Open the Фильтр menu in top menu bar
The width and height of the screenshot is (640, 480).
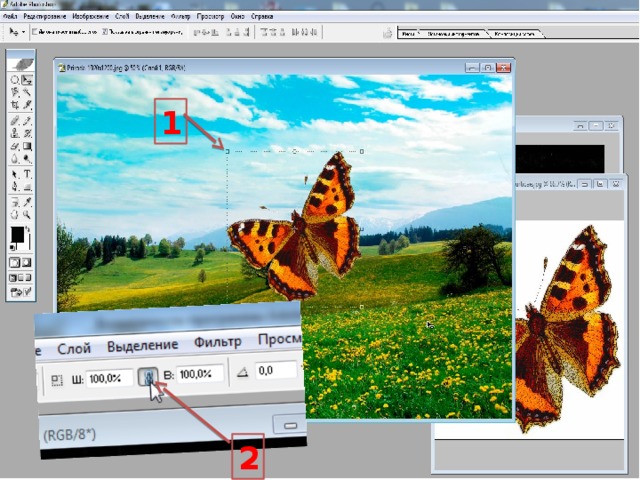click(178, 18)
